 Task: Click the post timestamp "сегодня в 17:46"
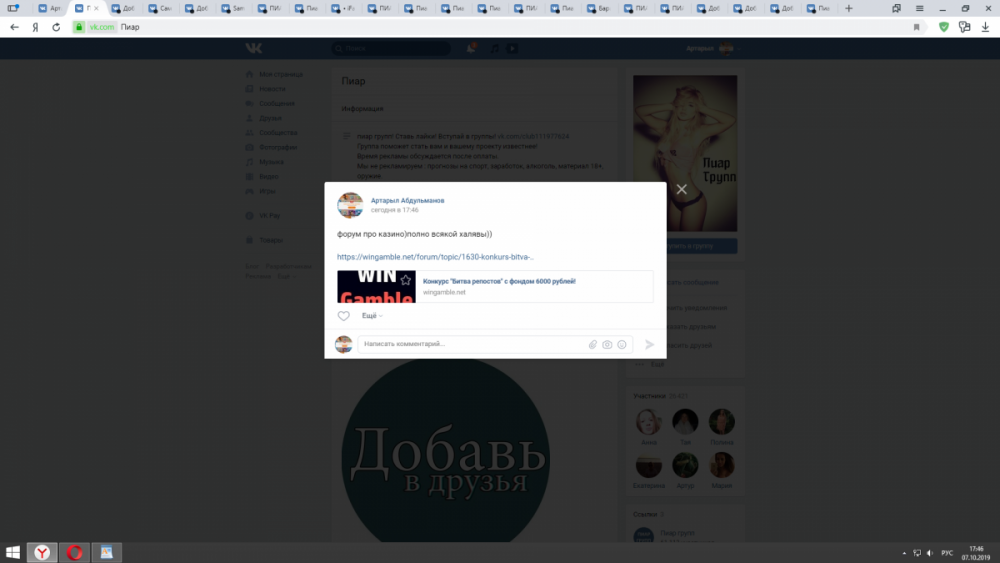[395, 210]
